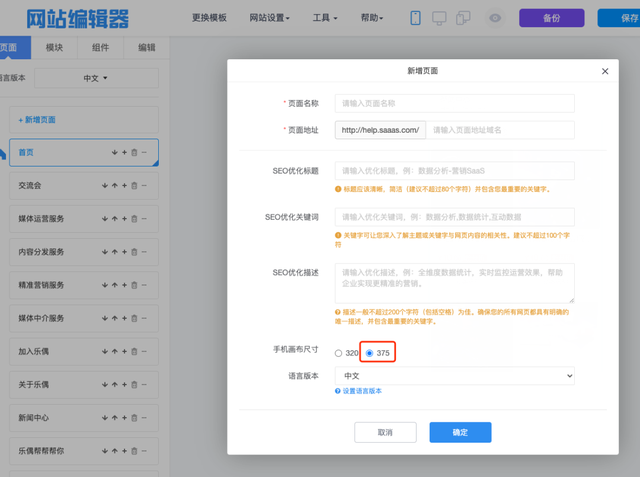Close the 新增页面 dialog
640x477 pixels.
604,71
